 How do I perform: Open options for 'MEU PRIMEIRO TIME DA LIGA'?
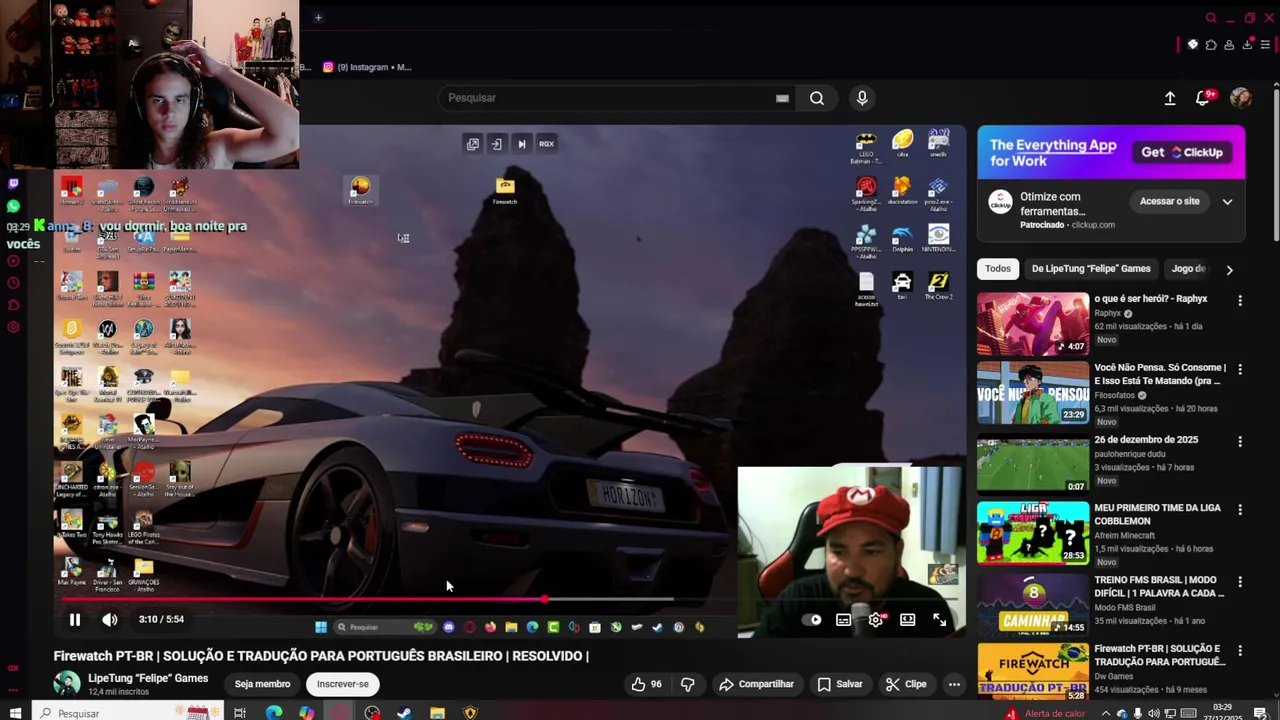(1240, 509)
